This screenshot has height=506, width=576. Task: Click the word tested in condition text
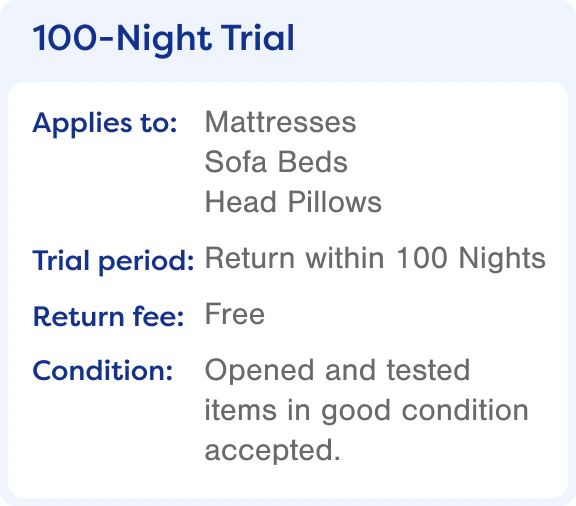pos(428,370)
